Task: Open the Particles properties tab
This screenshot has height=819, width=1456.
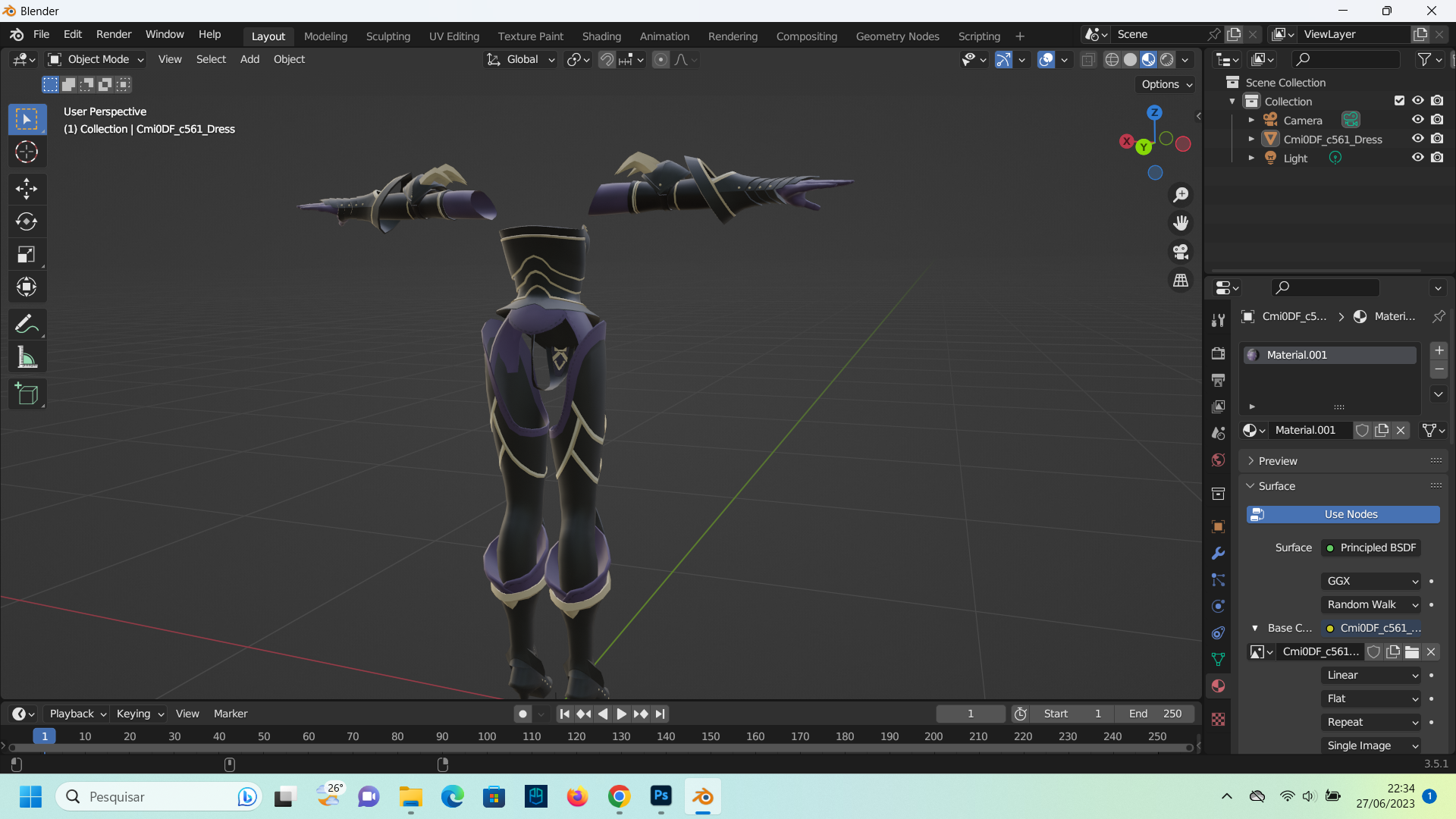Action: (1218, 580)
